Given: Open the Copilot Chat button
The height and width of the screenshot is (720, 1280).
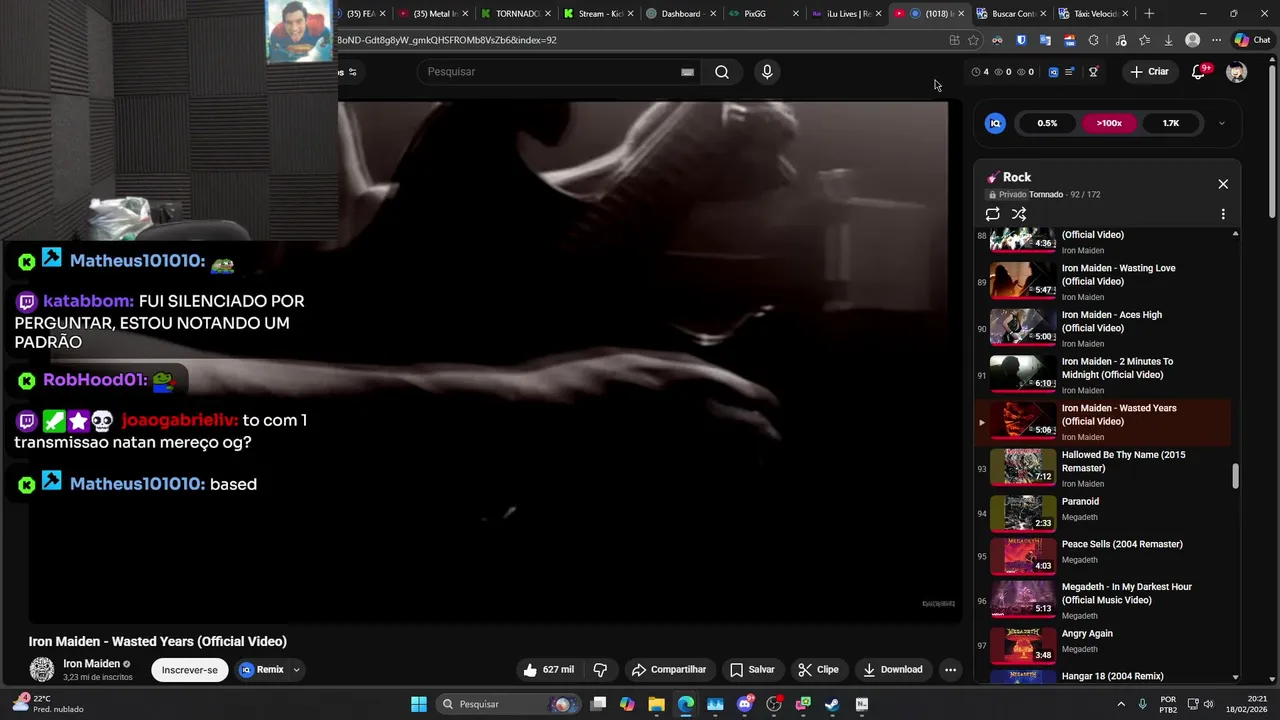Looking at the screenshot, I should (1252, 40).
